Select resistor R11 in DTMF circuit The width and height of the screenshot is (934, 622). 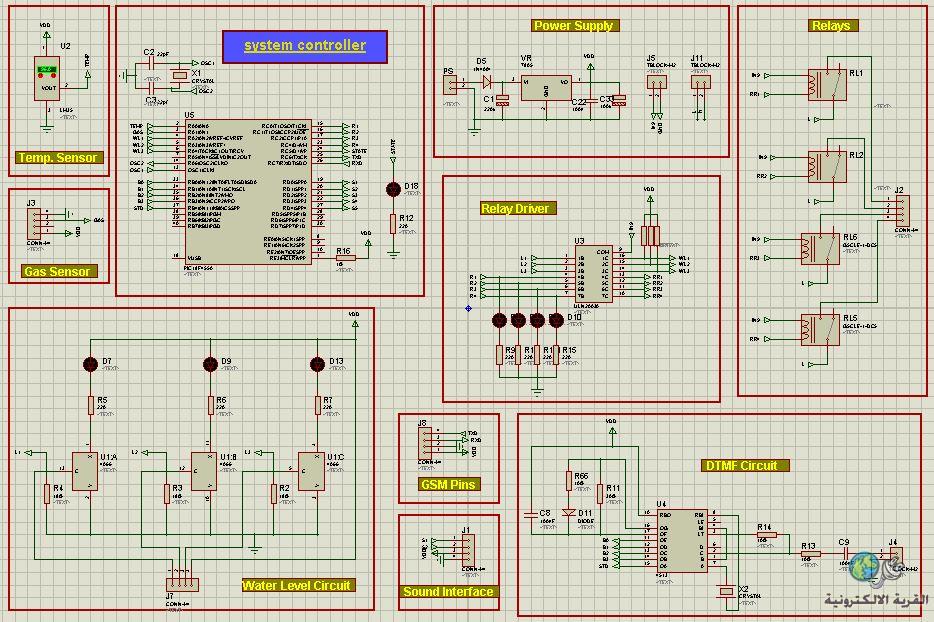pos(600,493)
